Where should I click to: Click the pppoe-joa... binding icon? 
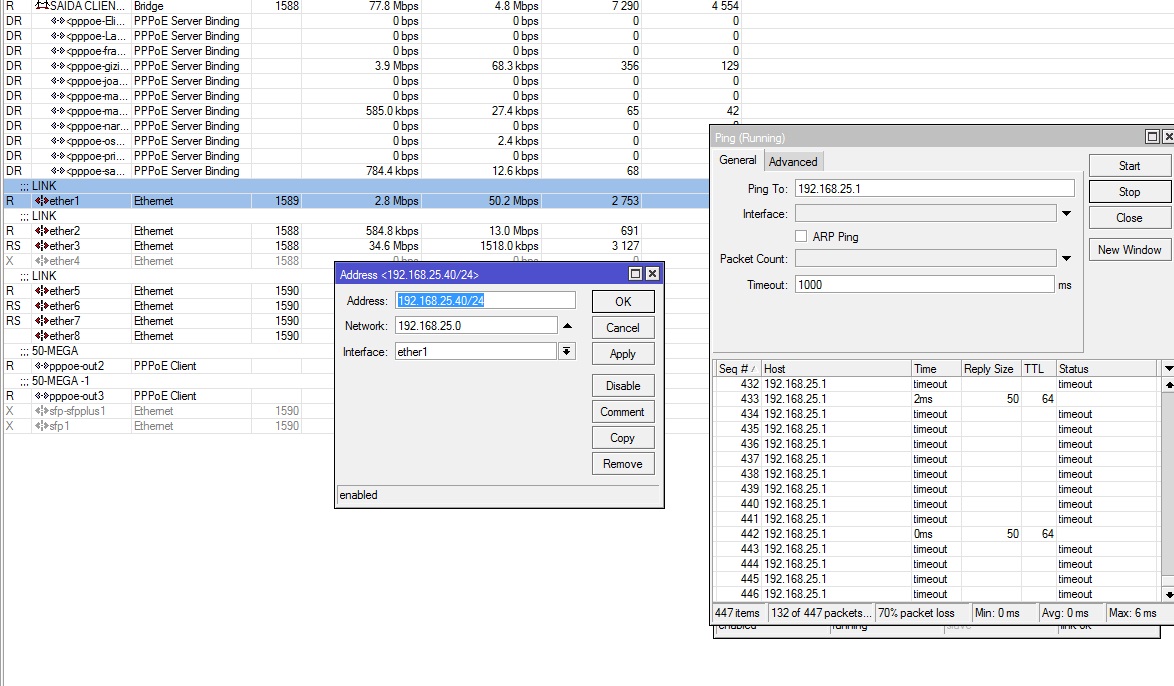[58, 81]
